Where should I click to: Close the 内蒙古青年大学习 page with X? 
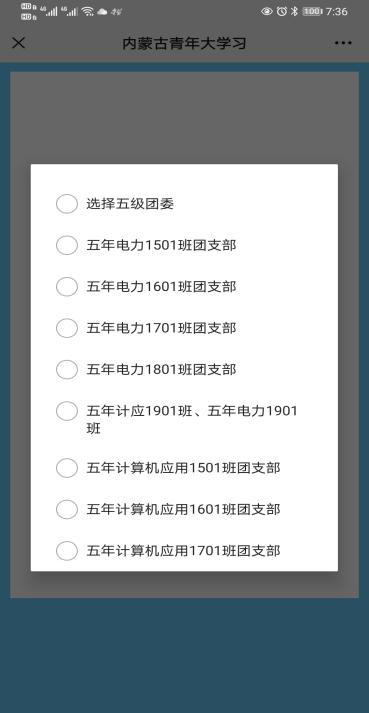coord(18,43)
